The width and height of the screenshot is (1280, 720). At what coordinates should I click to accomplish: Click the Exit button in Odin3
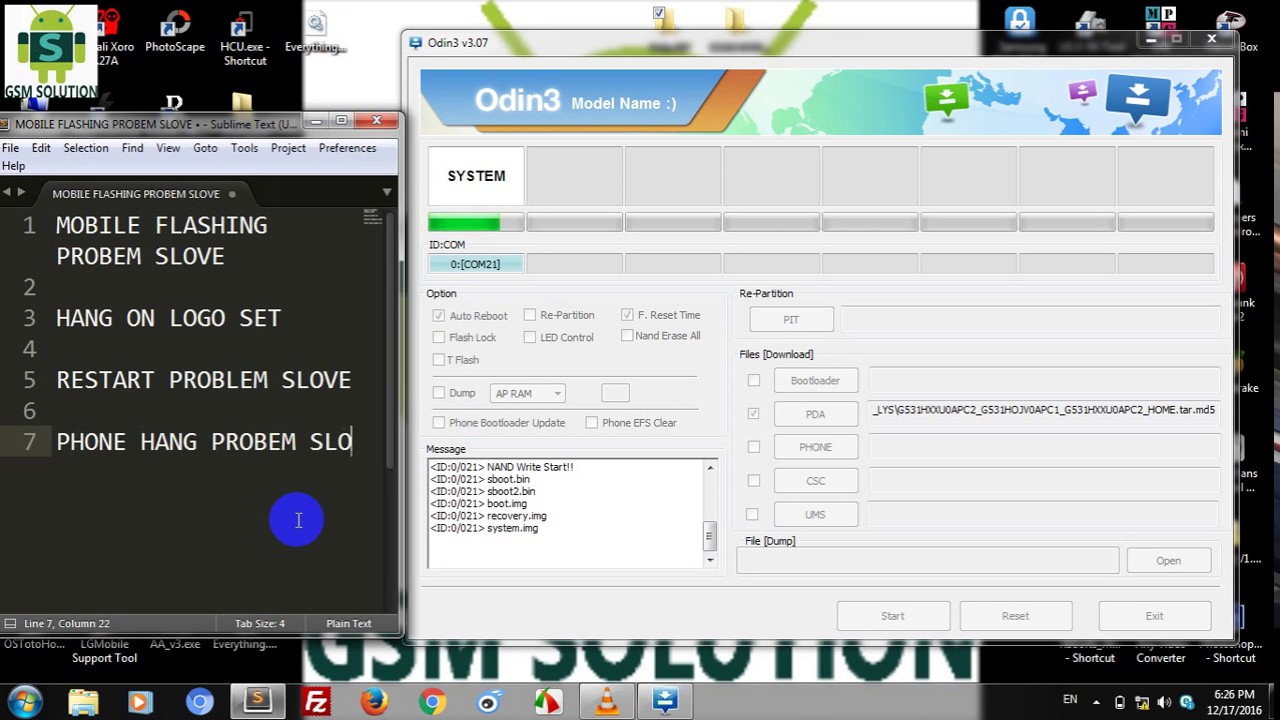(x=1154, y=616)
